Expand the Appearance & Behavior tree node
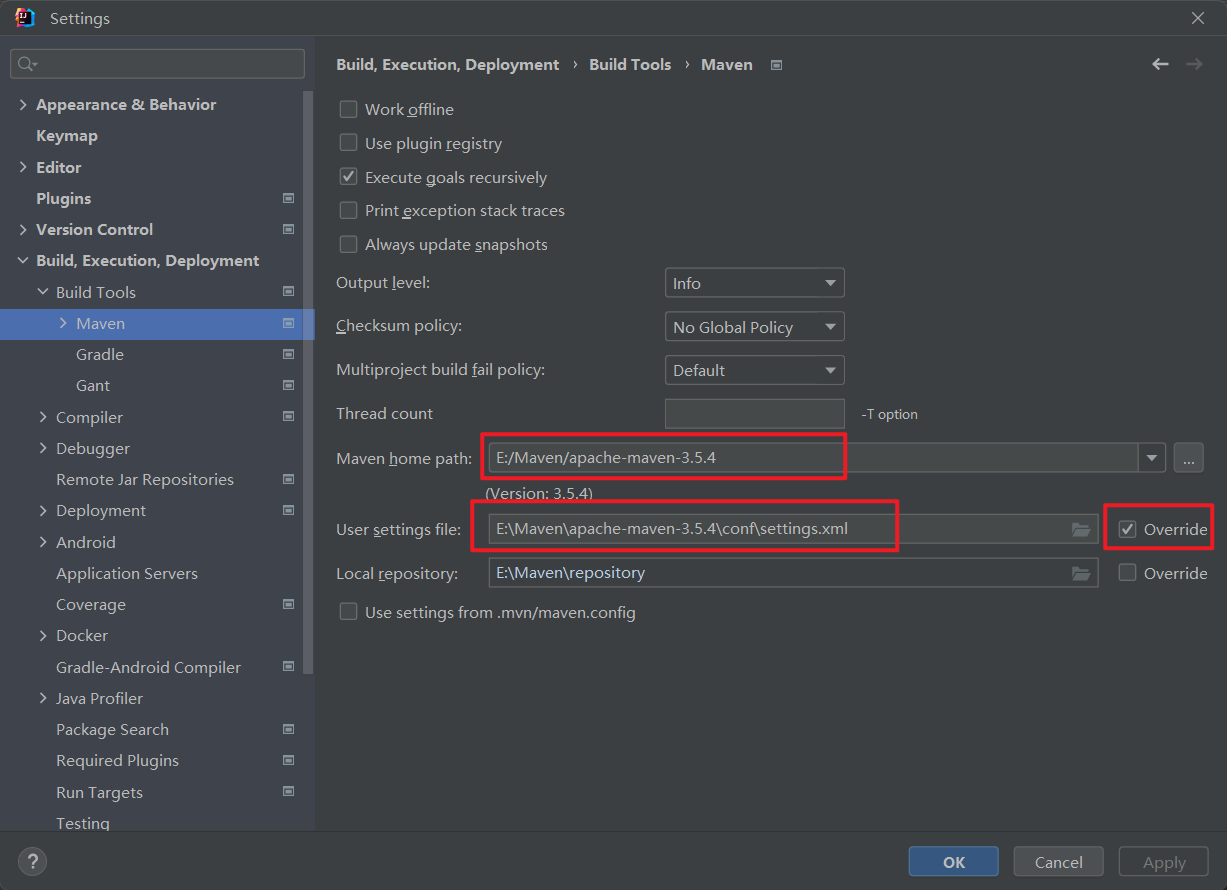This screenshot has height=890, width=1227. point(23,105)
